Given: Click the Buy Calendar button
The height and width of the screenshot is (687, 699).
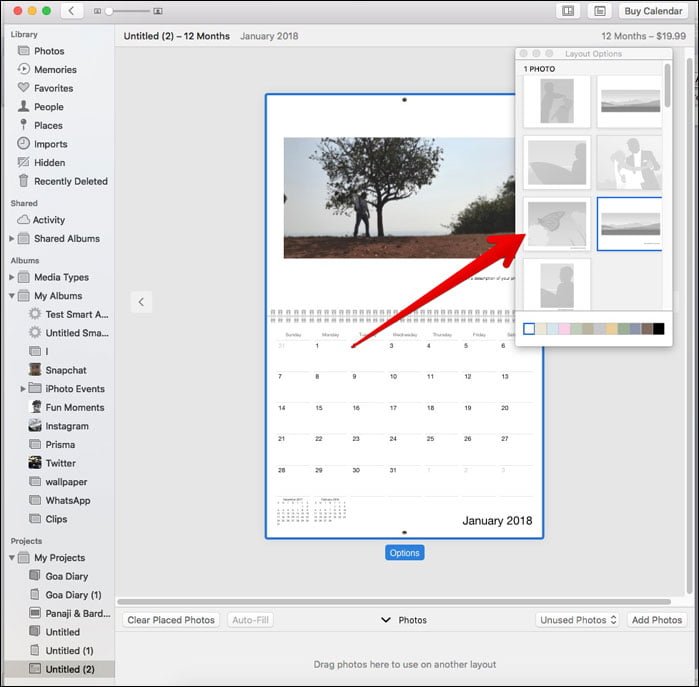Looking at the screenshot, I should (x=653, y=11).
